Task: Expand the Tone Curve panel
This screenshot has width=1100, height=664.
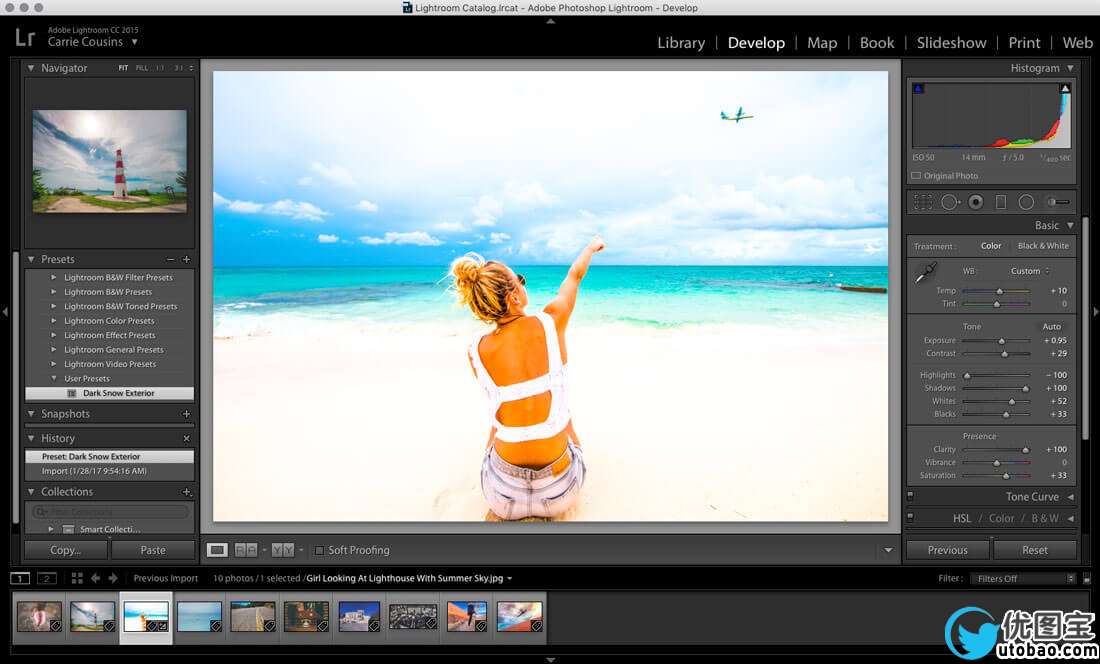Action: [1071, 496]
